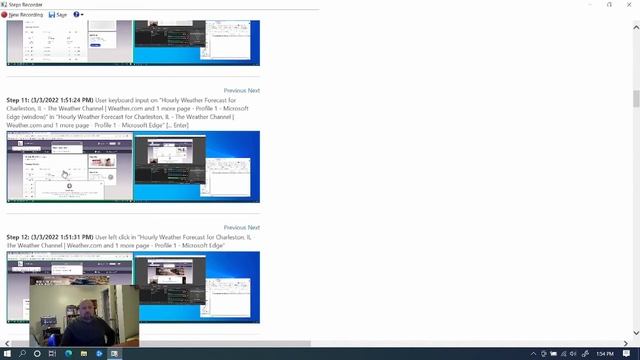The image size is (640, 360).
Task: Click the vertical scrollbar down arrow
Action: pos(636,333)
